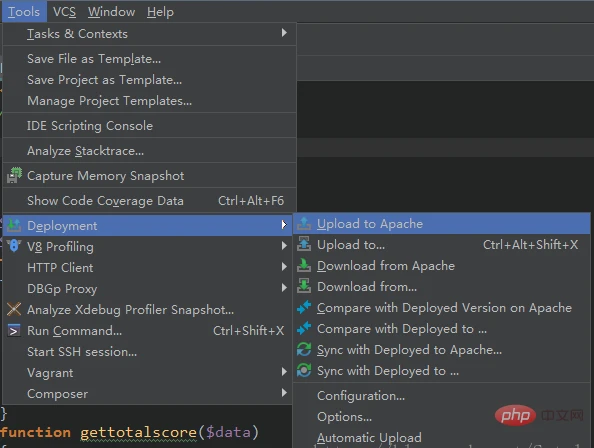The image size is (594, 448).
Task: Expand the Deployment submenu arrow
Action: 284,225
